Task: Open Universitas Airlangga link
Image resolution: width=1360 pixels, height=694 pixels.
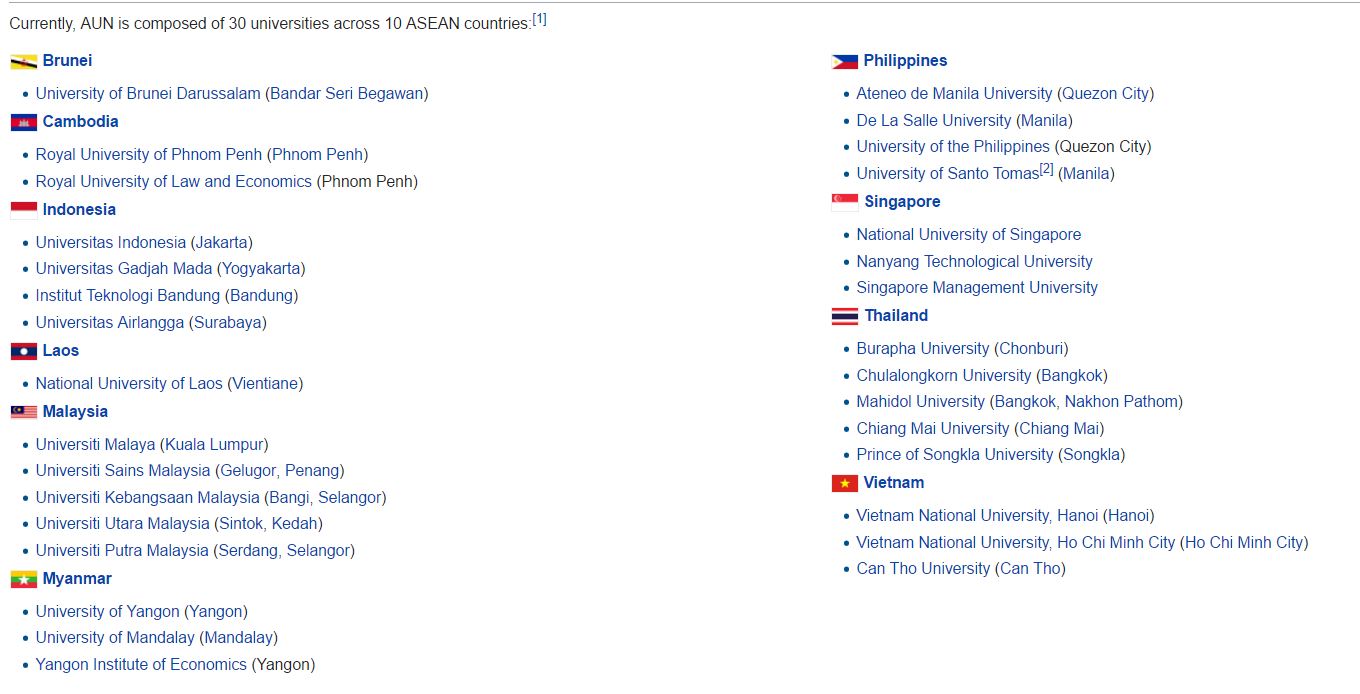Action: pos(110,323)
